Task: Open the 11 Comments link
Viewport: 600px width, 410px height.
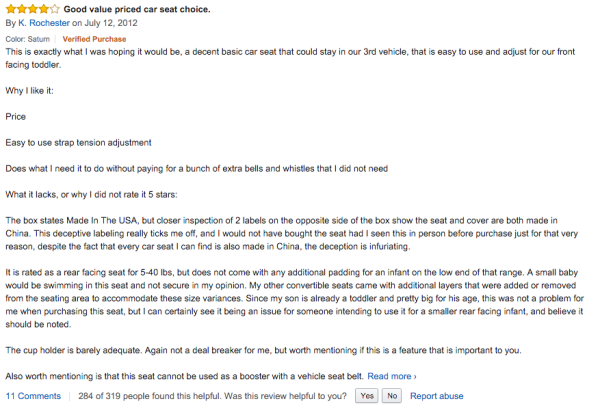Action: pos(33,396)
